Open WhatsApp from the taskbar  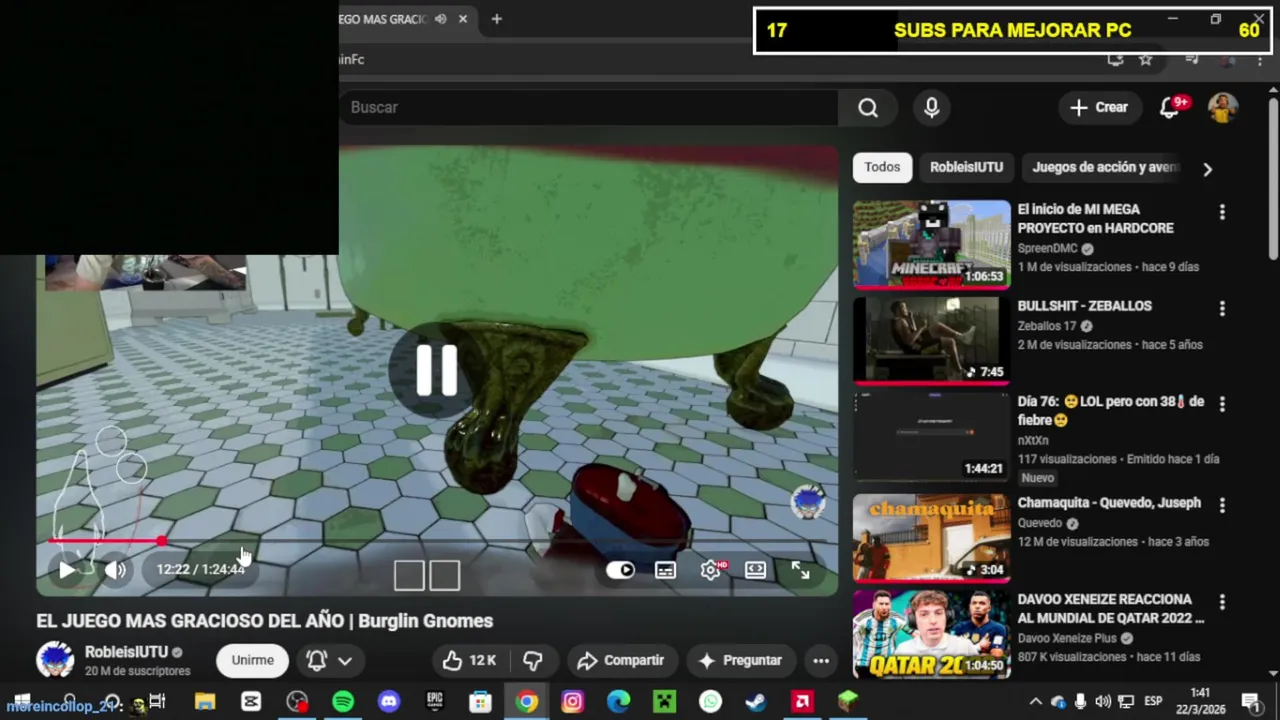point(710,702)
